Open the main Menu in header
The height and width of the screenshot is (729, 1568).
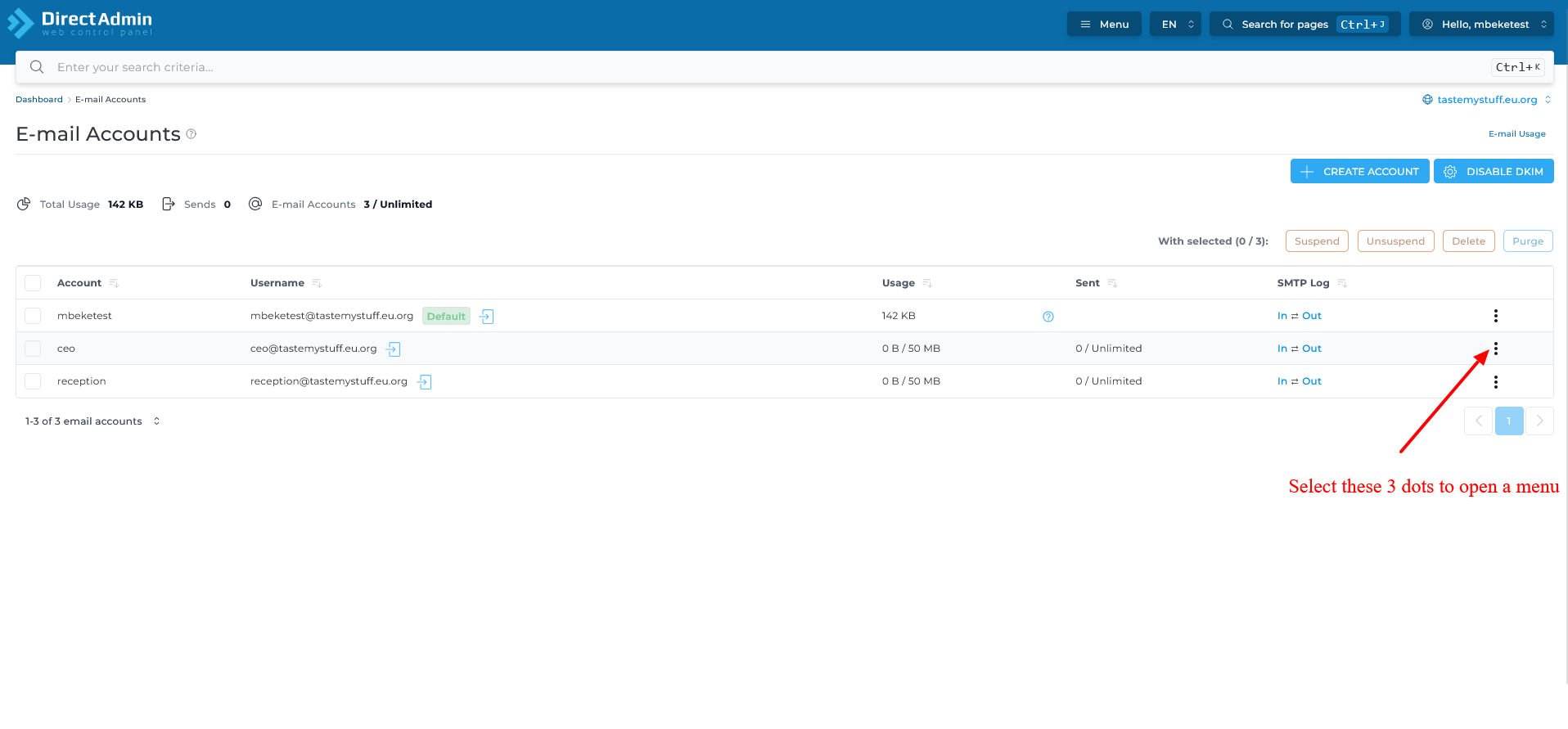click(1104, 25)
